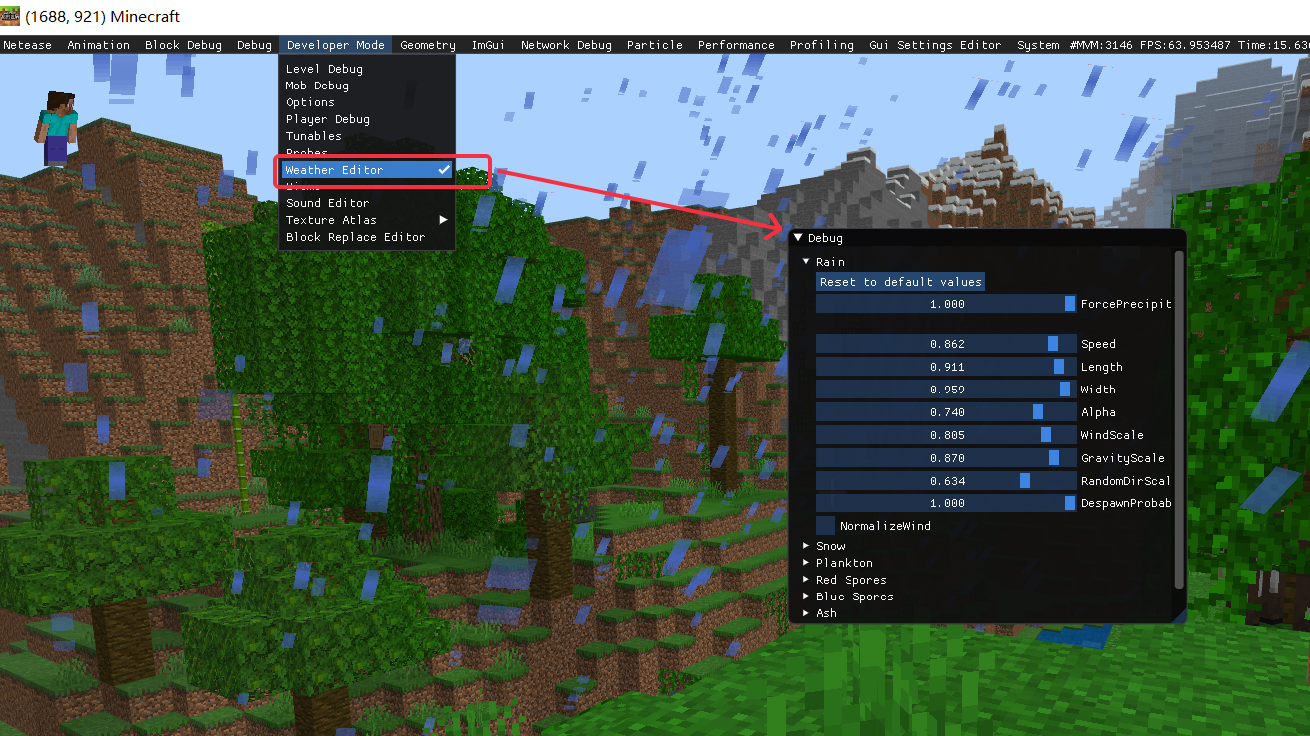
Task: Open the Block Debug menu
Action: click(184, 45)
